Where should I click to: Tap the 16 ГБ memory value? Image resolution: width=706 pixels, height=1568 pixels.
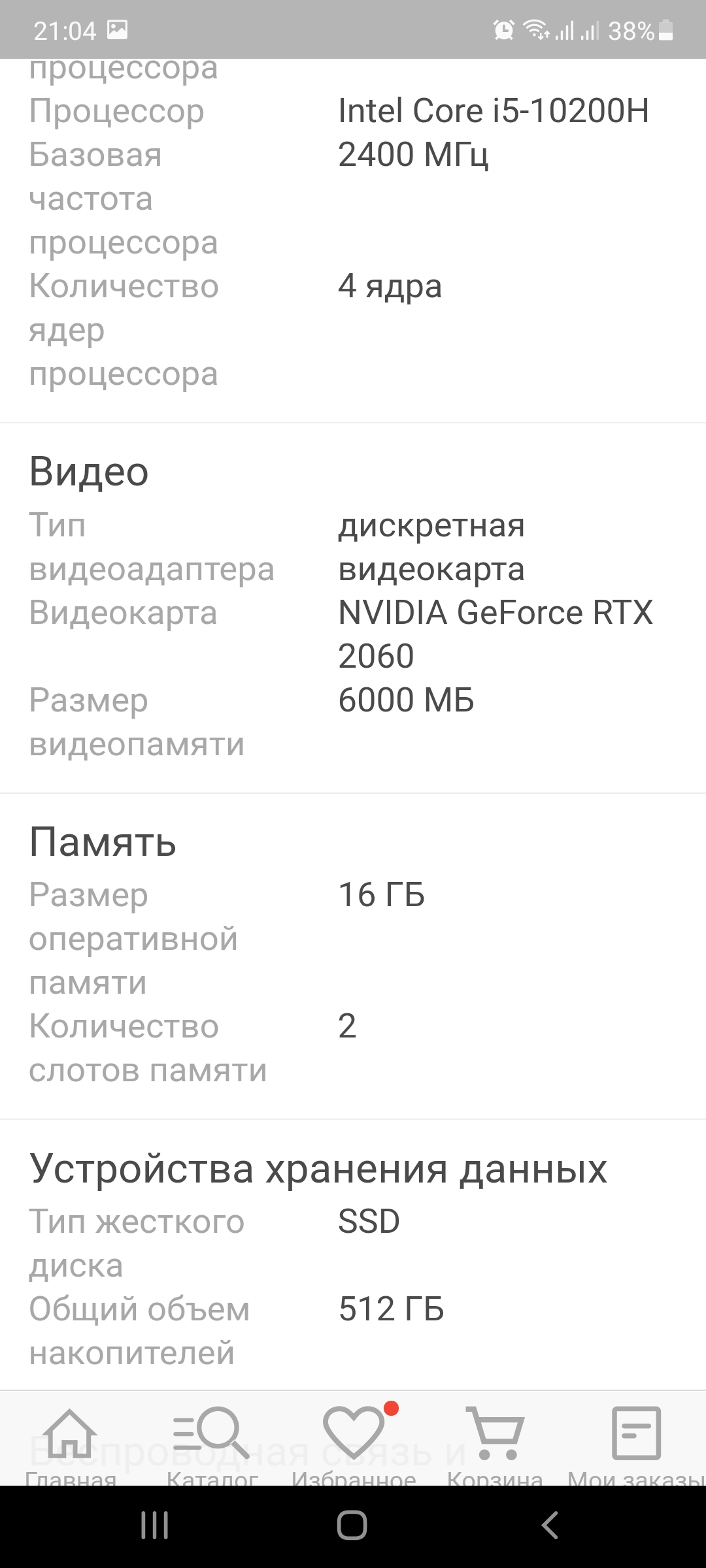382,895
